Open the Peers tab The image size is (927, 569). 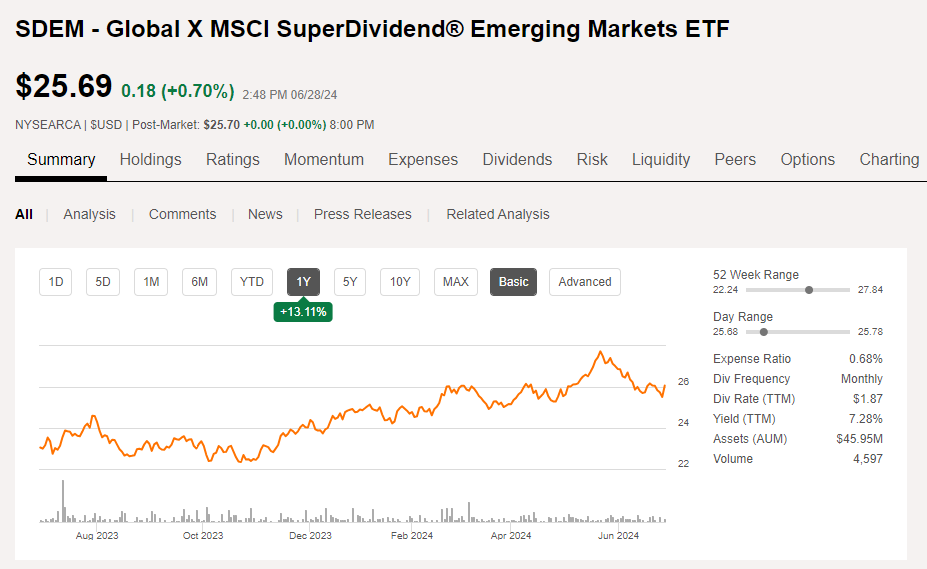(x=735, y=160)
